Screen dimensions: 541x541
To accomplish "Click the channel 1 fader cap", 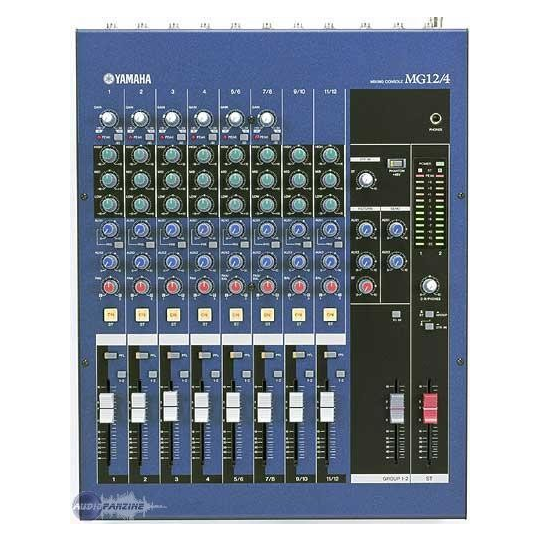I will pyautogui.click(x=107, y=407).
